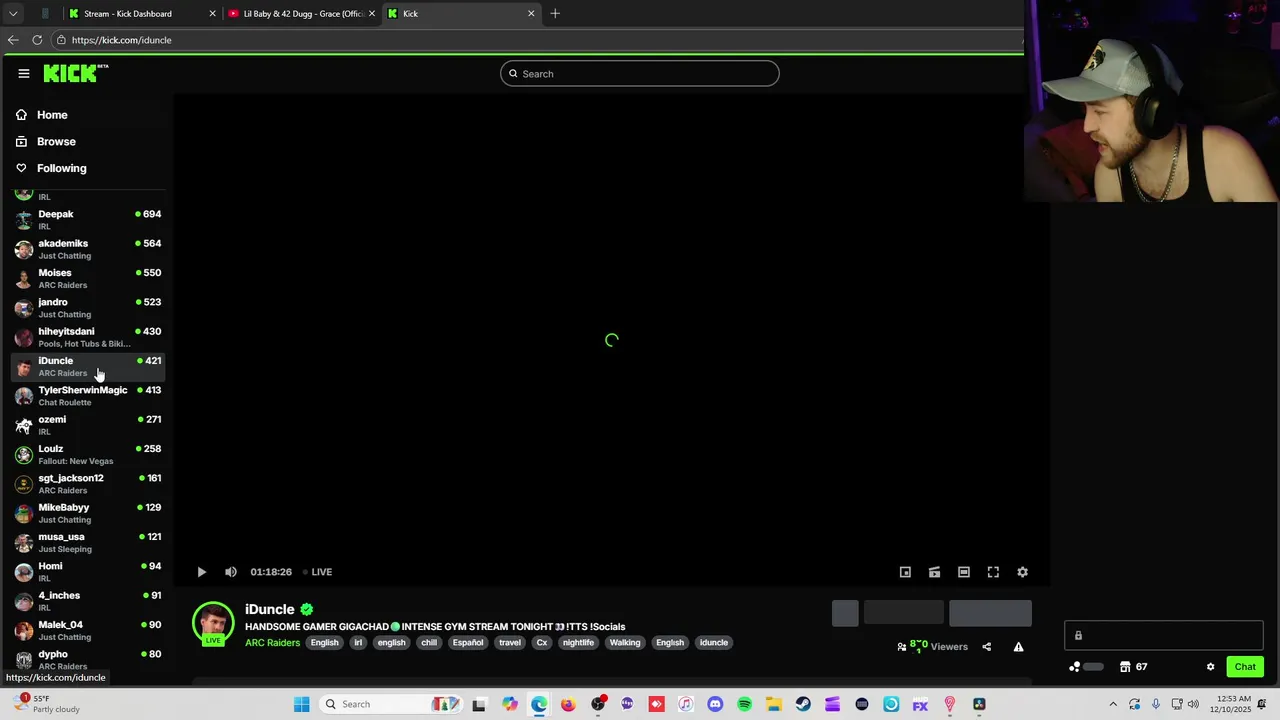This screenshot has width=1280, height=720.
Task: Open jandro channel from sidebar
Action: [x=88, y=307]
